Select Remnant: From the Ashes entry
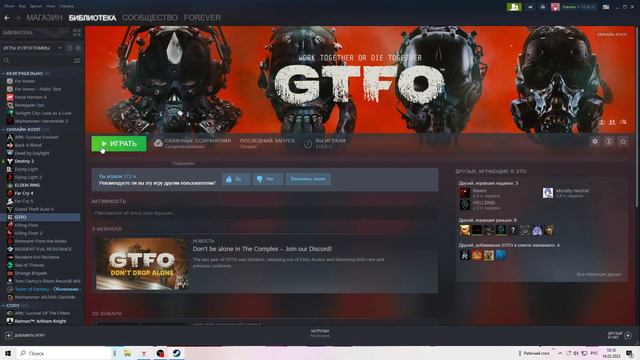The height and width of the screenshot is (360, 640). point(40,241)
